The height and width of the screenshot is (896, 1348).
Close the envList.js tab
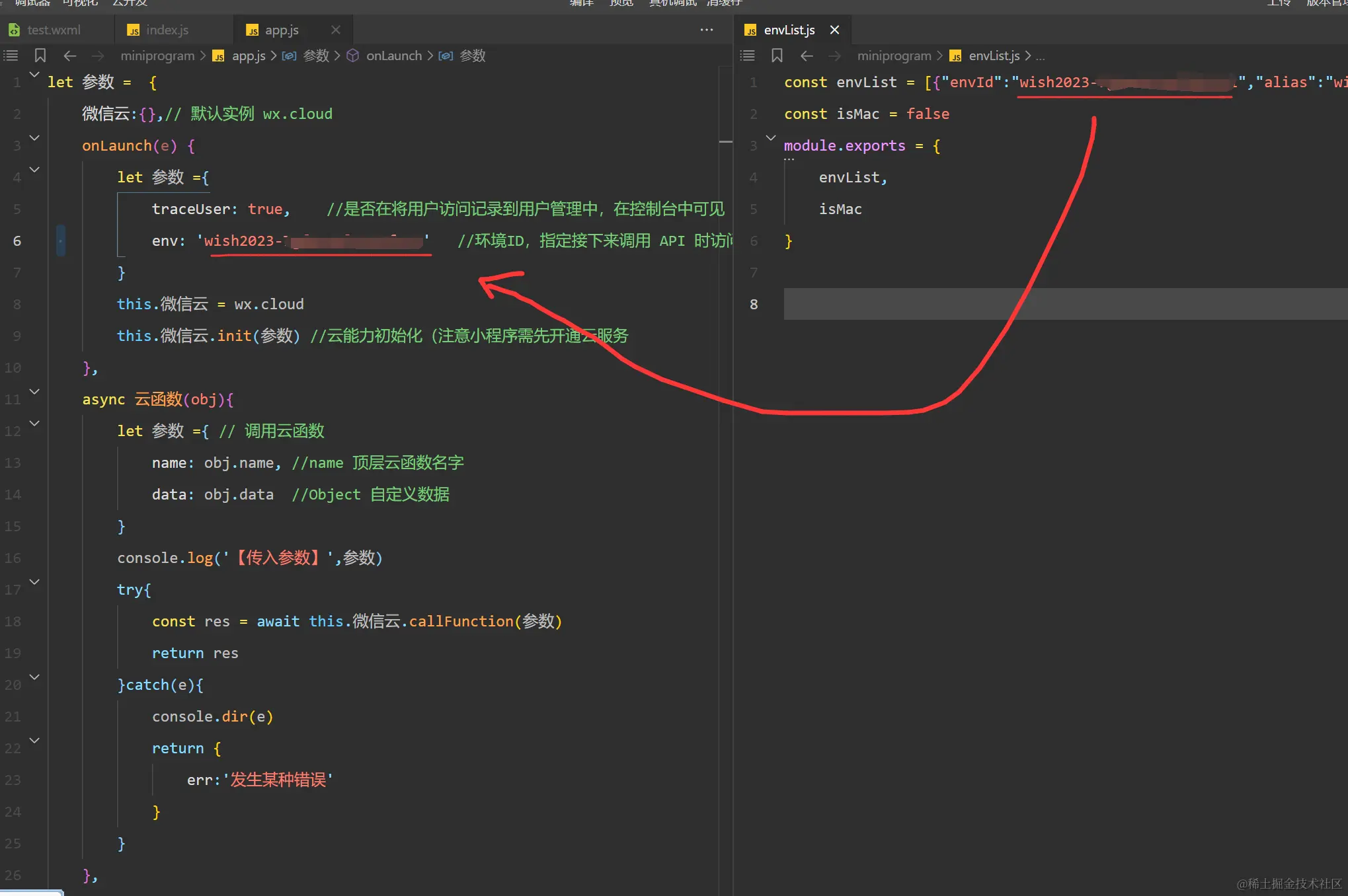[834, 30]
